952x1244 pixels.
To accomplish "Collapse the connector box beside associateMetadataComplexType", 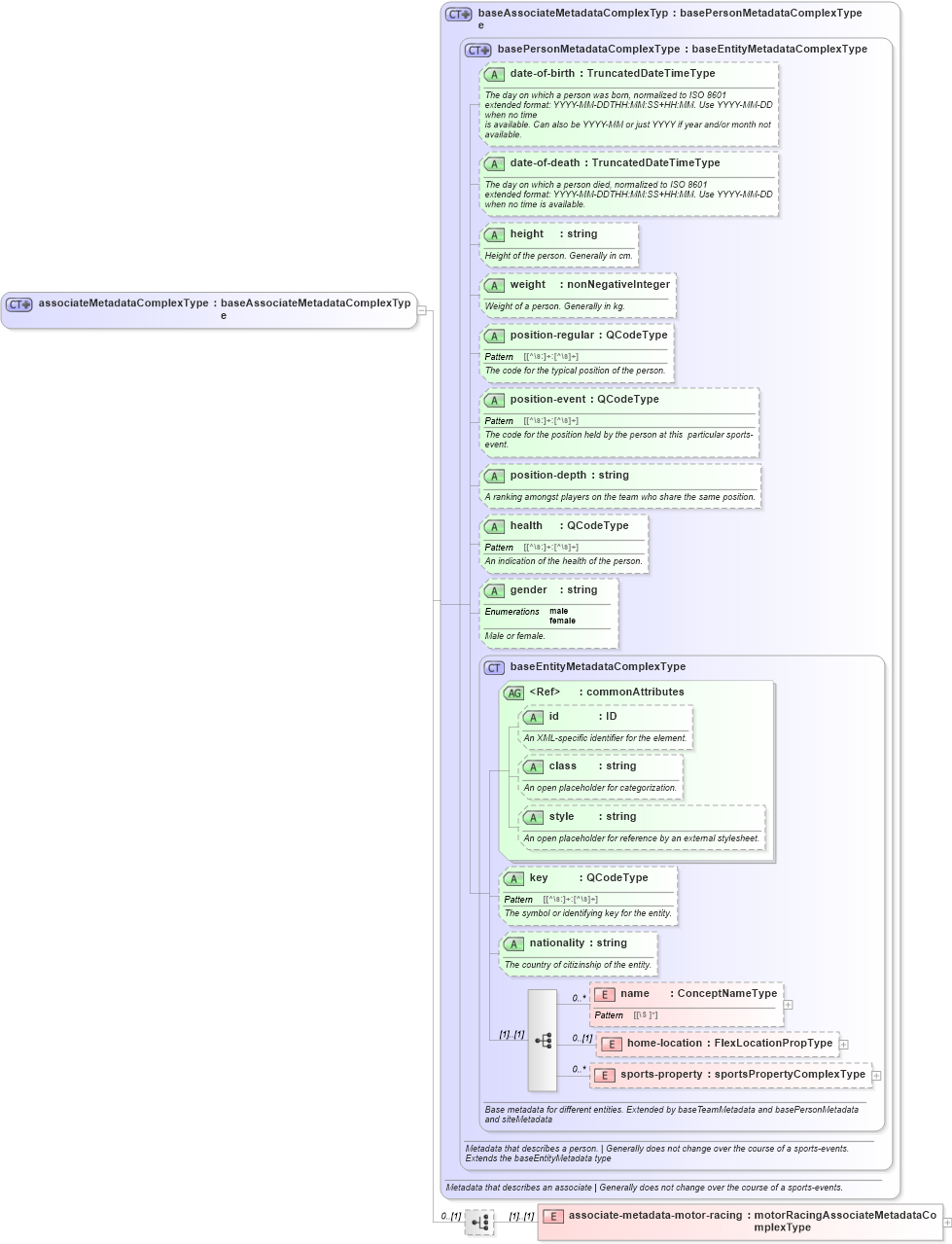I will [x=424, y=309].
